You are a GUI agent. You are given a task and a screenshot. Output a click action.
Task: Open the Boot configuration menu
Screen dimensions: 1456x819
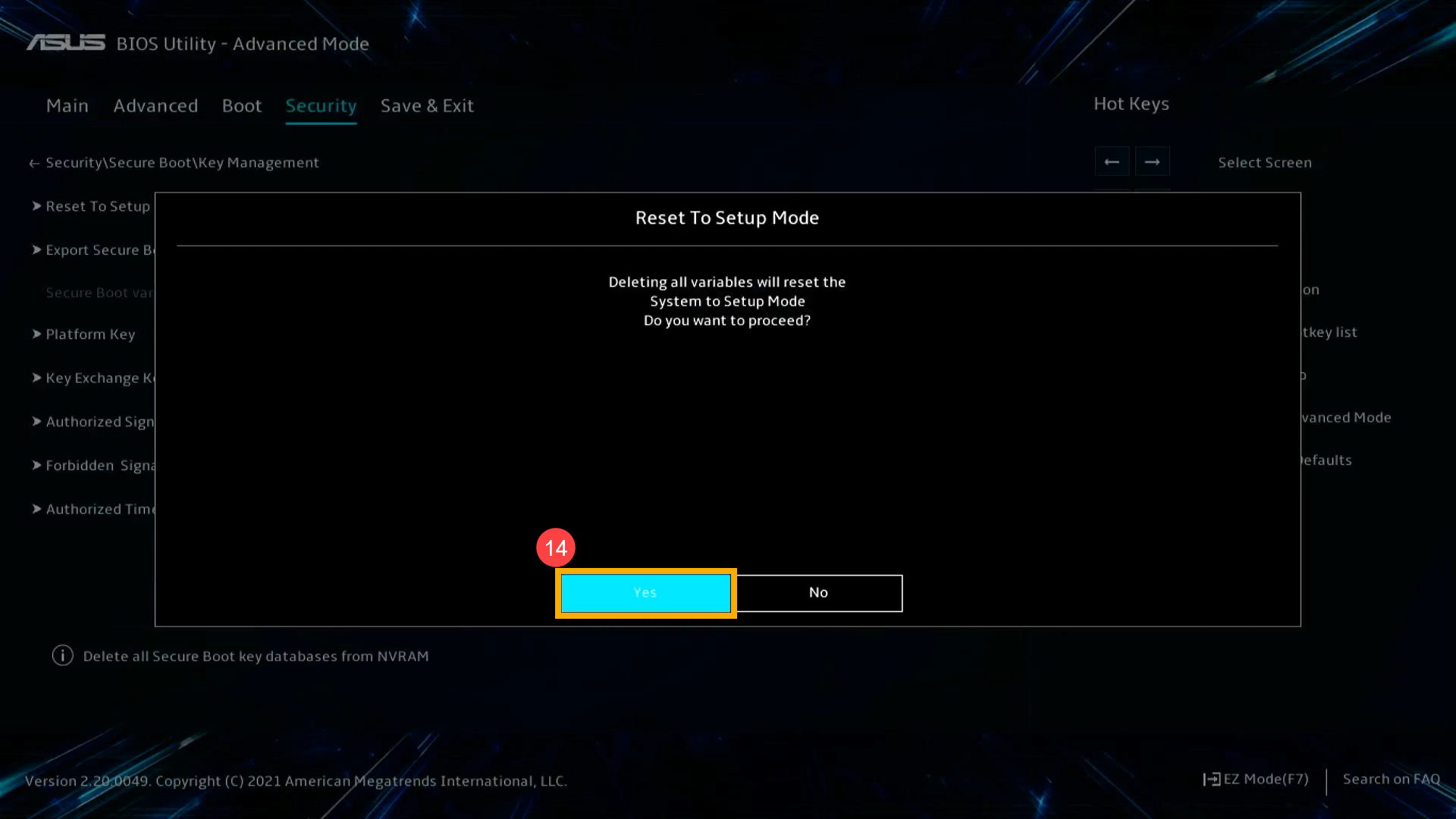[241, 106]
